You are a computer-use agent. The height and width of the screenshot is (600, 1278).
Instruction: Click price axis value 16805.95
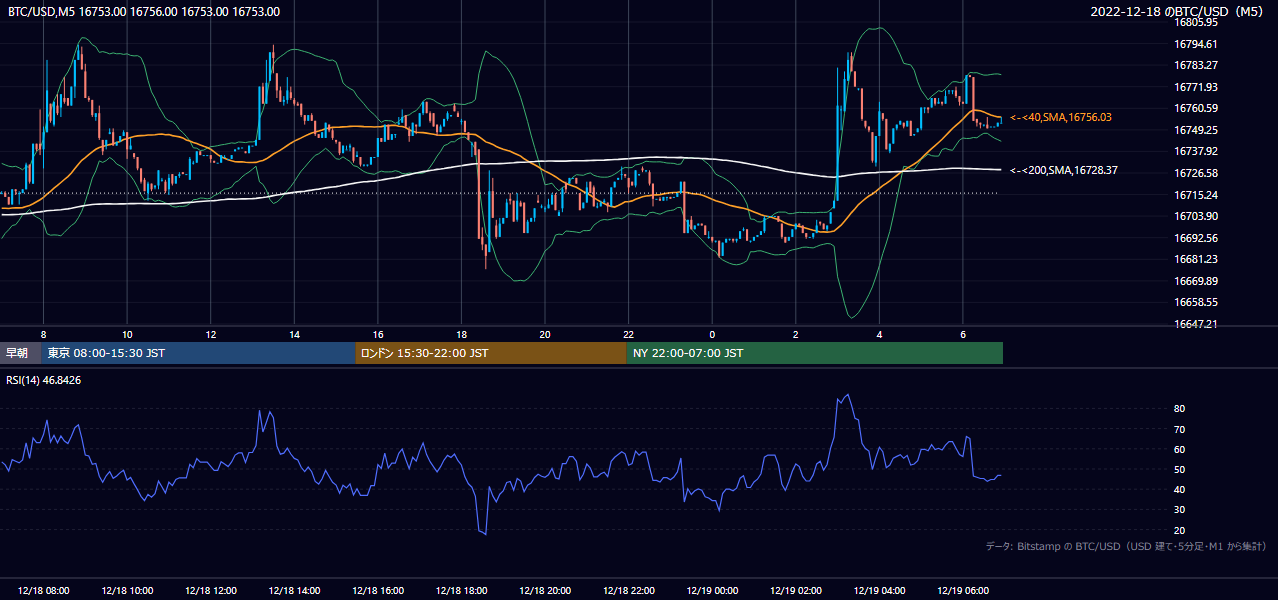1195,22
